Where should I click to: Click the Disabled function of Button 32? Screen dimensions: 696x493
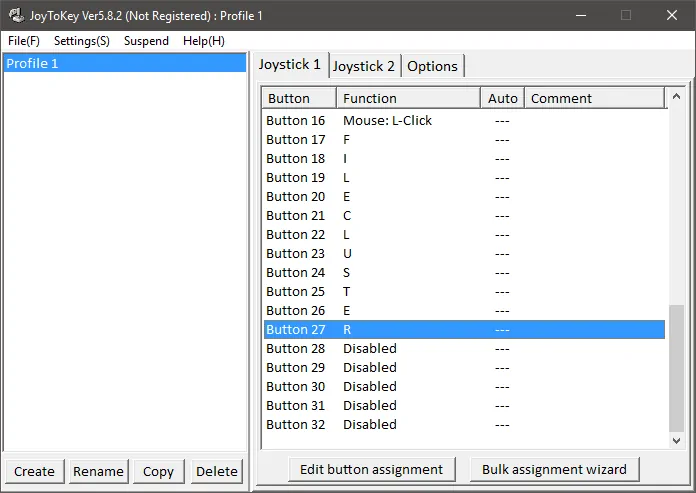click(370, 425)
